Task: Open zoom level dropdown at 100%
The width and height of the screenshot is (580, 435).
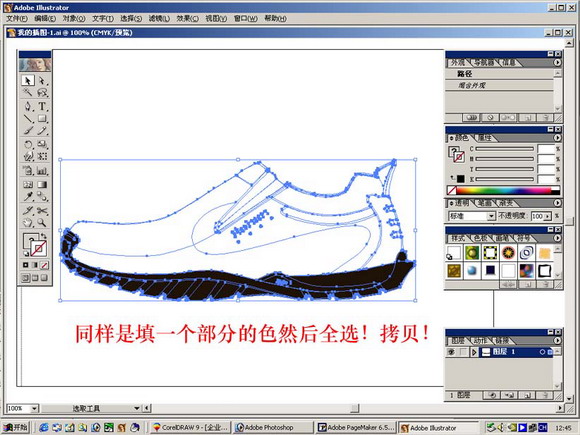Action: click(34, 408)
